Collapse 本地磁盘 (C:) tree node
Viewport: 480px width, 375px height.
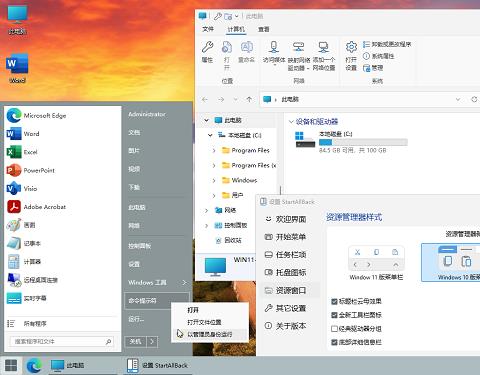click(x=210, y=135)
